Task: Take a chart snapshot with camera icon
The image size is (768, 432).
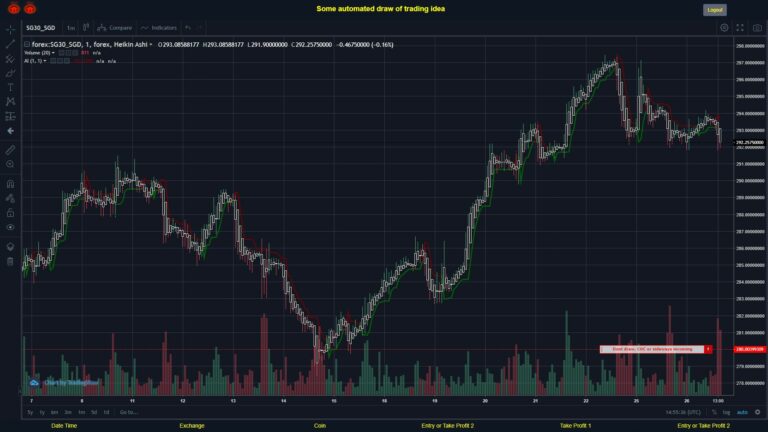Action: click(757, 28)
